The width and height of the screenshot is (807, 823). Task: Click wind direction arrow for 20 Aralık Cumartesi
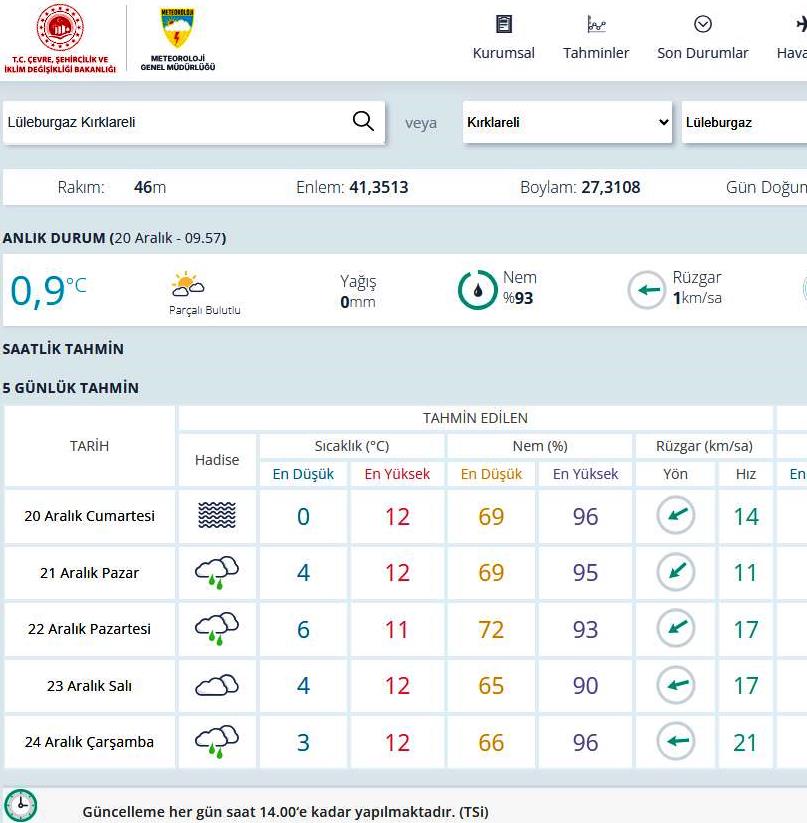[x=676, y=515]
